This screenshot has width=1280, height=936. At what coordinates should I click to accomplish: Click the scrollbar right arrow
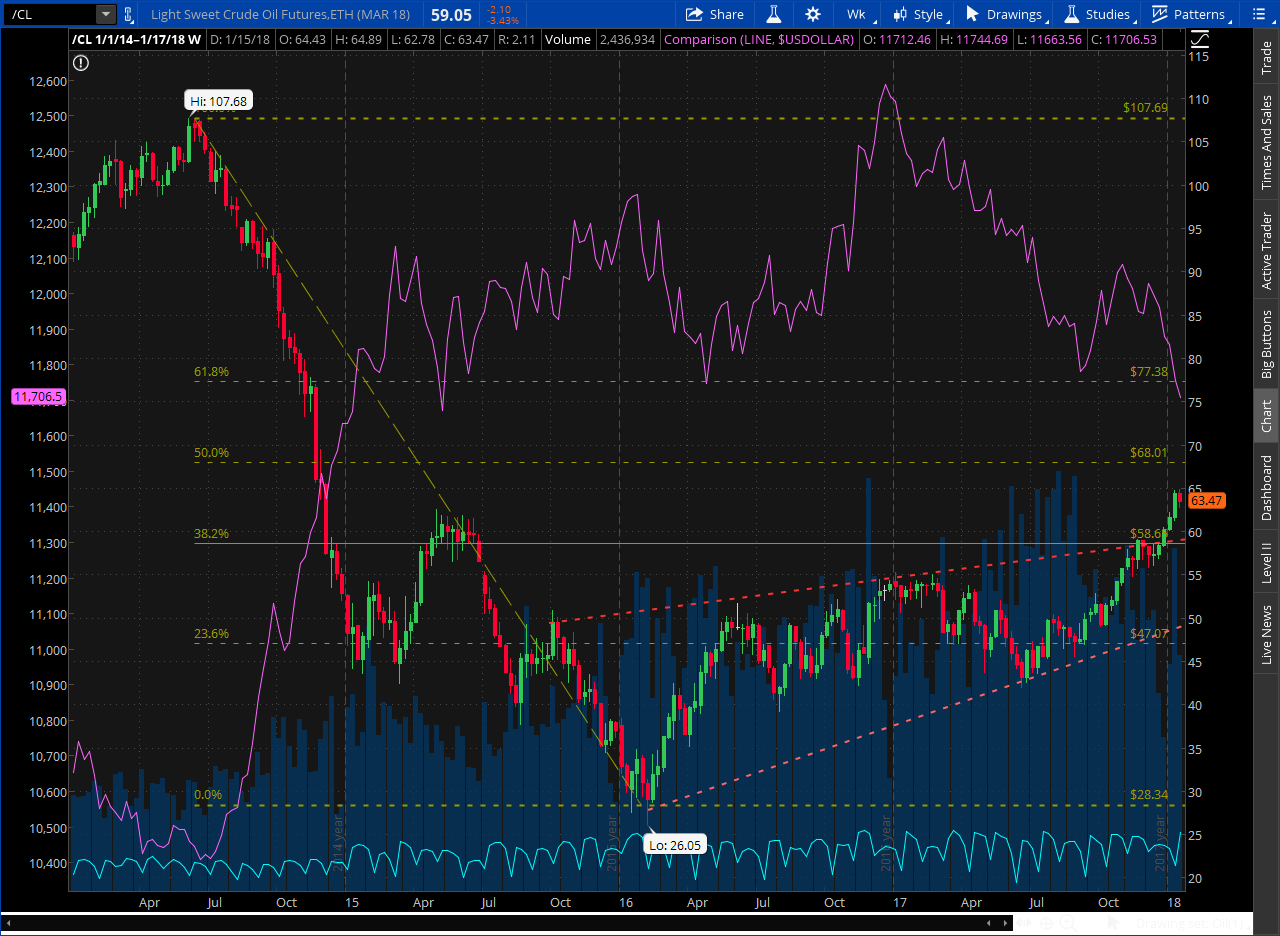1005,923
